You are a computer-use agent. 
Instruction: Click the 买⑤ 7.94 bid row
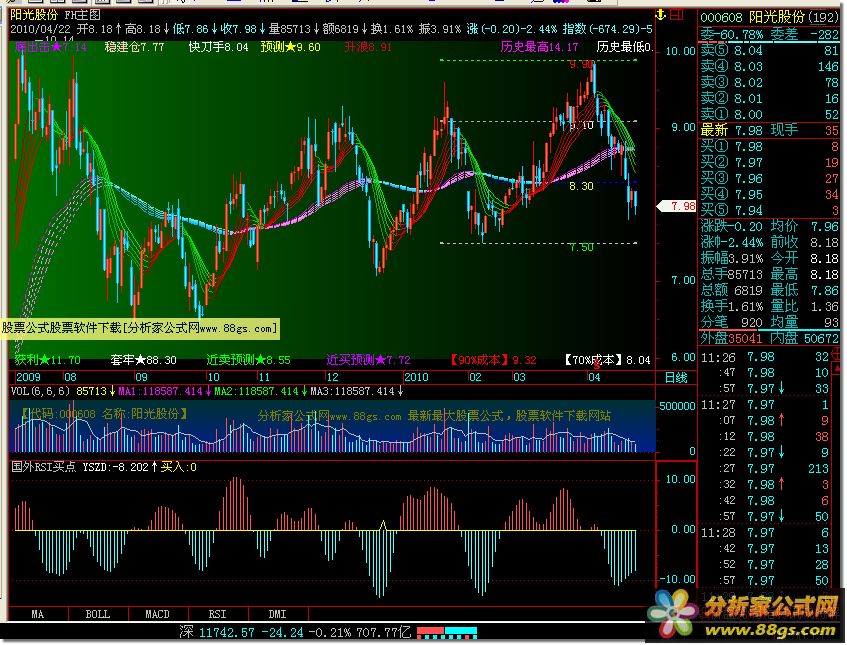pyautogui.click(x=769, y=210)
